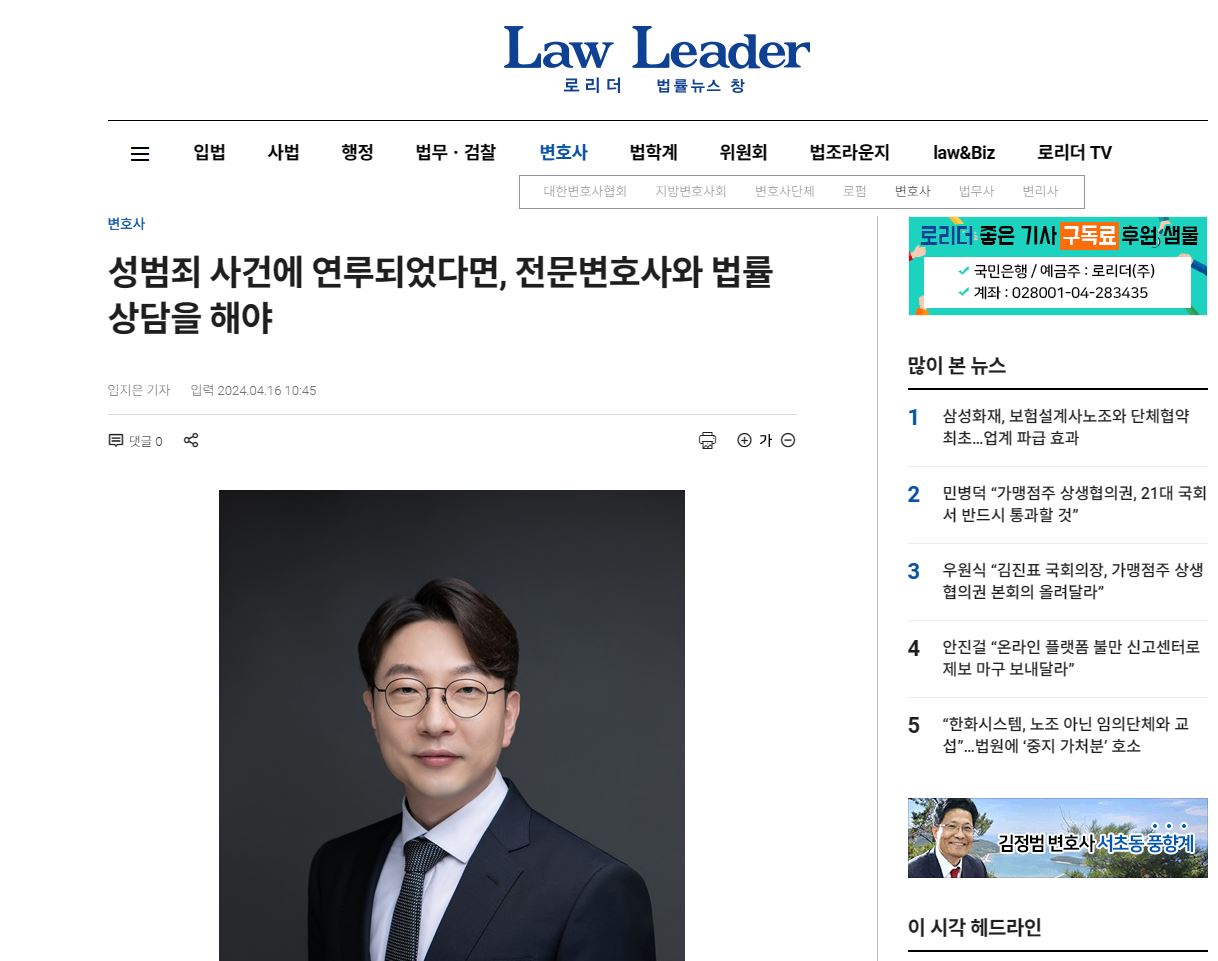This screenshot has width=1218, height=961.
Task: Select the 로펌 submenu item
Action: tap(854, 191)
